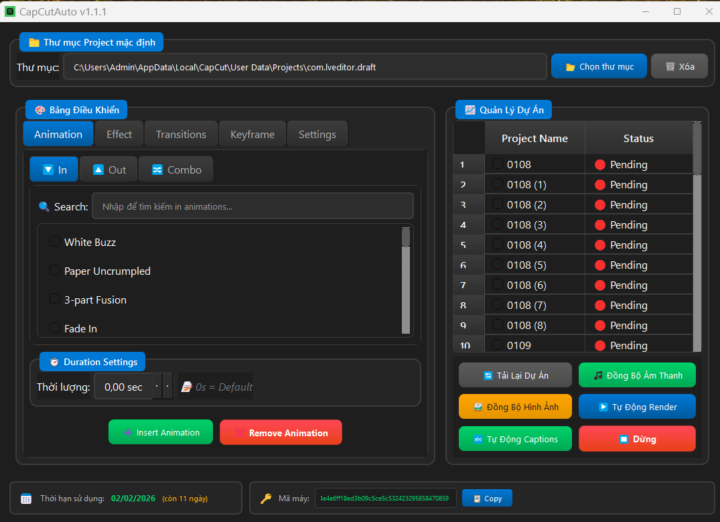Screen dimensions: 720x522
Task: Click the Tự Động Captions button
Action: pos(515,439)
